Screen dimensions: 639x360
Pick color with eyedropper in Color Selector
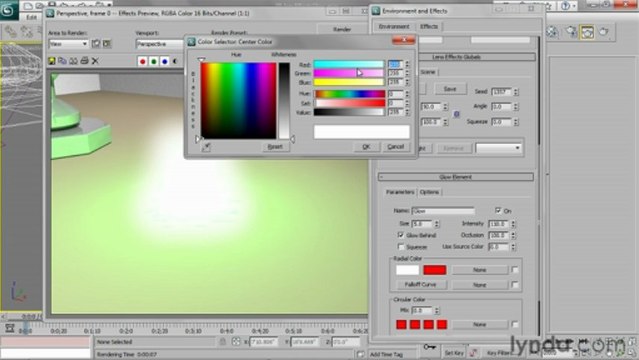[x=206, y=147]
